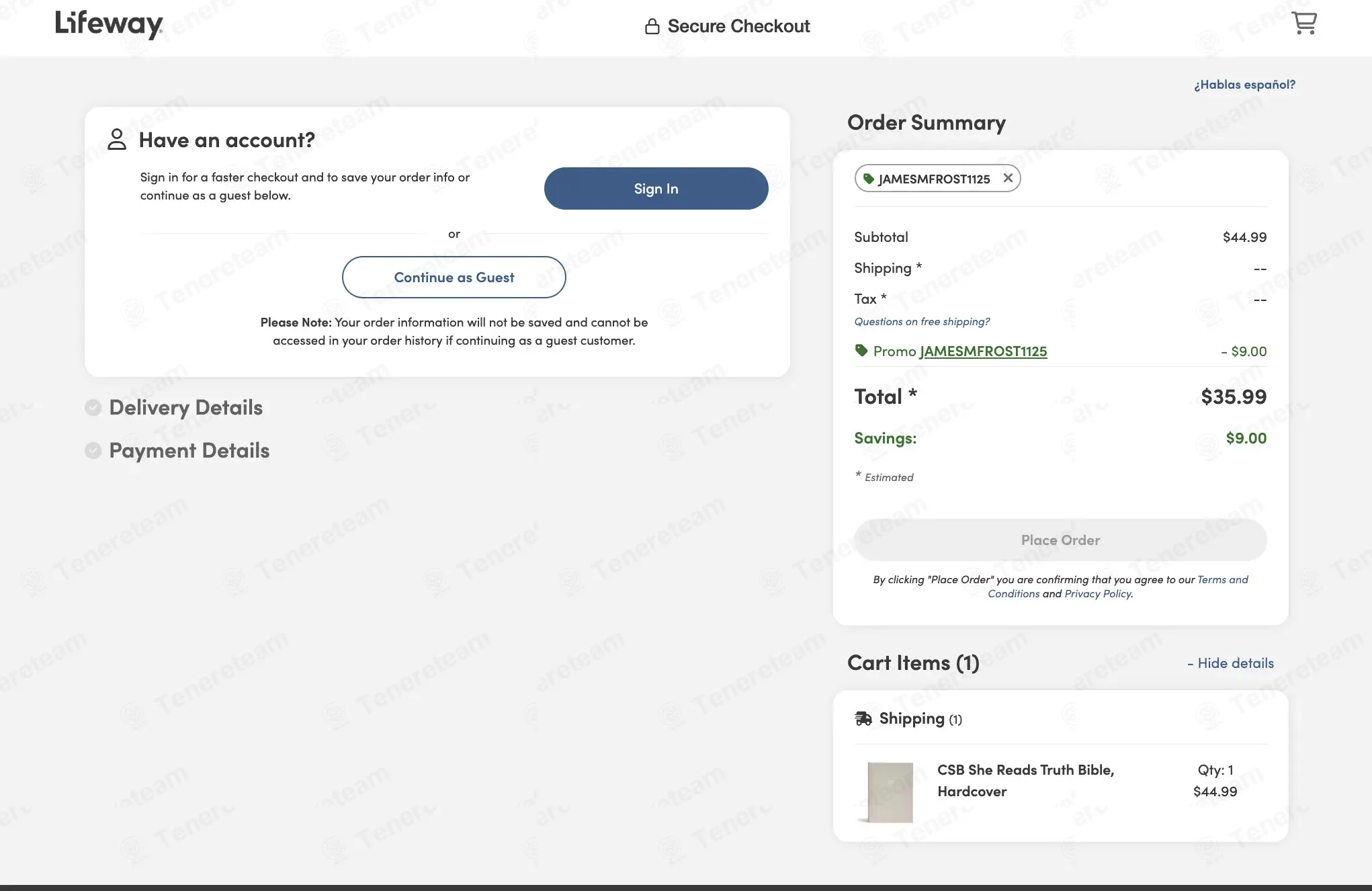Click the padlock icon beside Secure Checkout
The width and height of the screenshot is (1372, 891).
[652, 26]
